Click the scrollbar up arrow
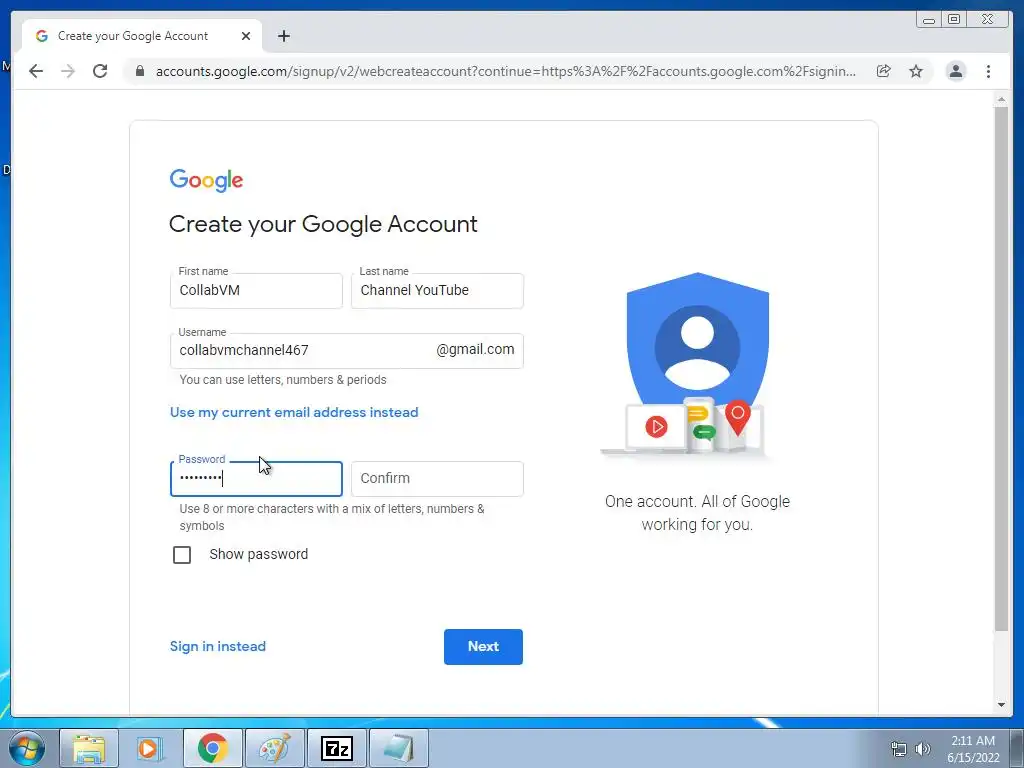The height and width of the screenshot is (768, 1024). click(1001, 99)
